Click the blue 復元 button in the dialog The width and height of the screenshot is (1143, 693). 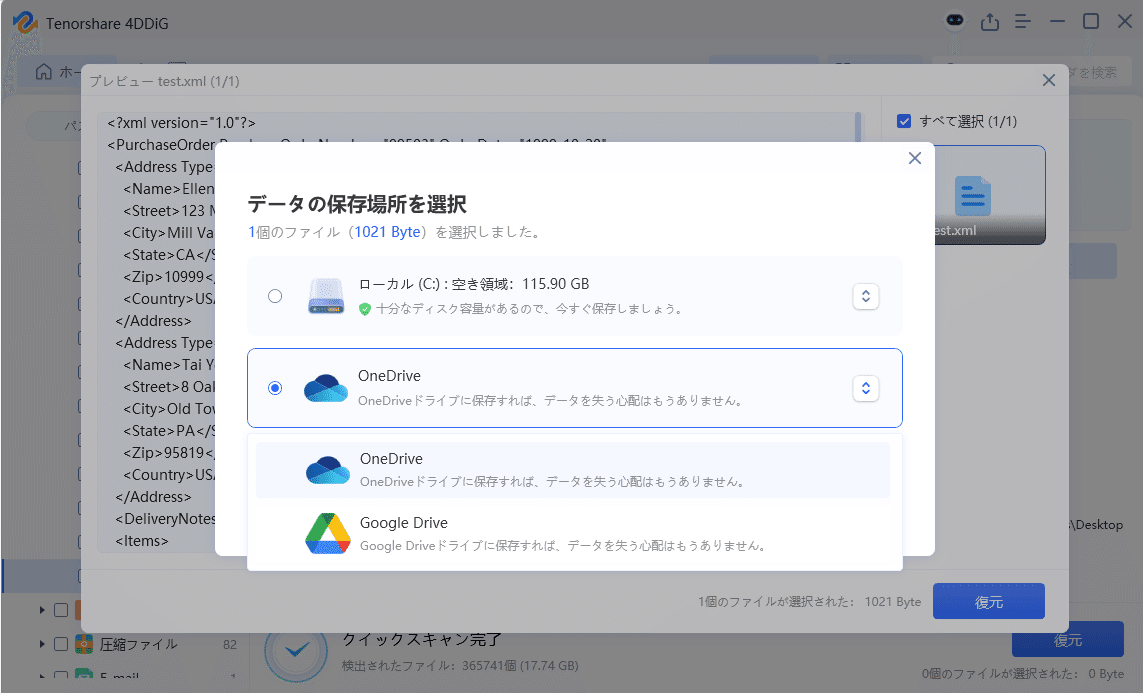click(988, 602)
